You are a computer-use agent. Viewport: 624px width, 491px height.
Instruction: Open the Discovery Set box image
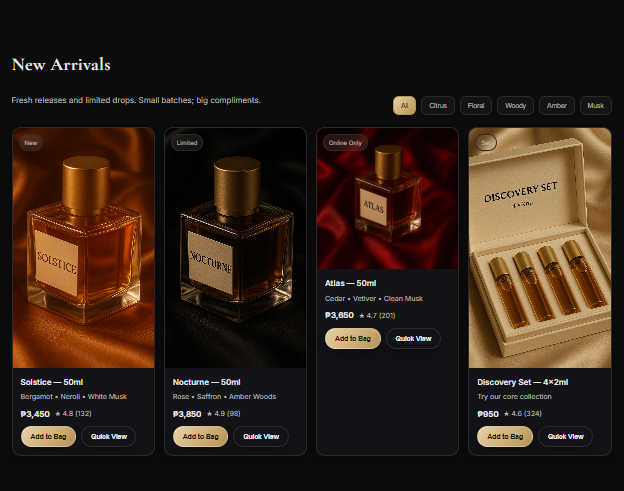click(540, 248)
